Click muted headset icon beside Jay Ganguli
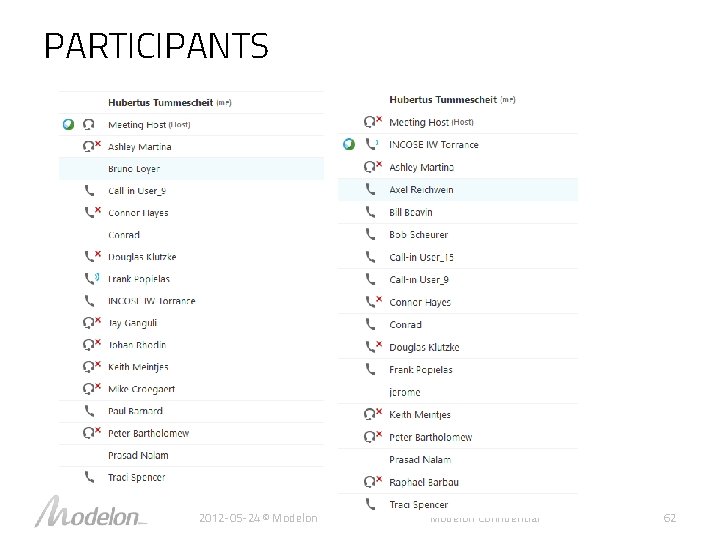 pyautogui.click(x=92, y=323)
